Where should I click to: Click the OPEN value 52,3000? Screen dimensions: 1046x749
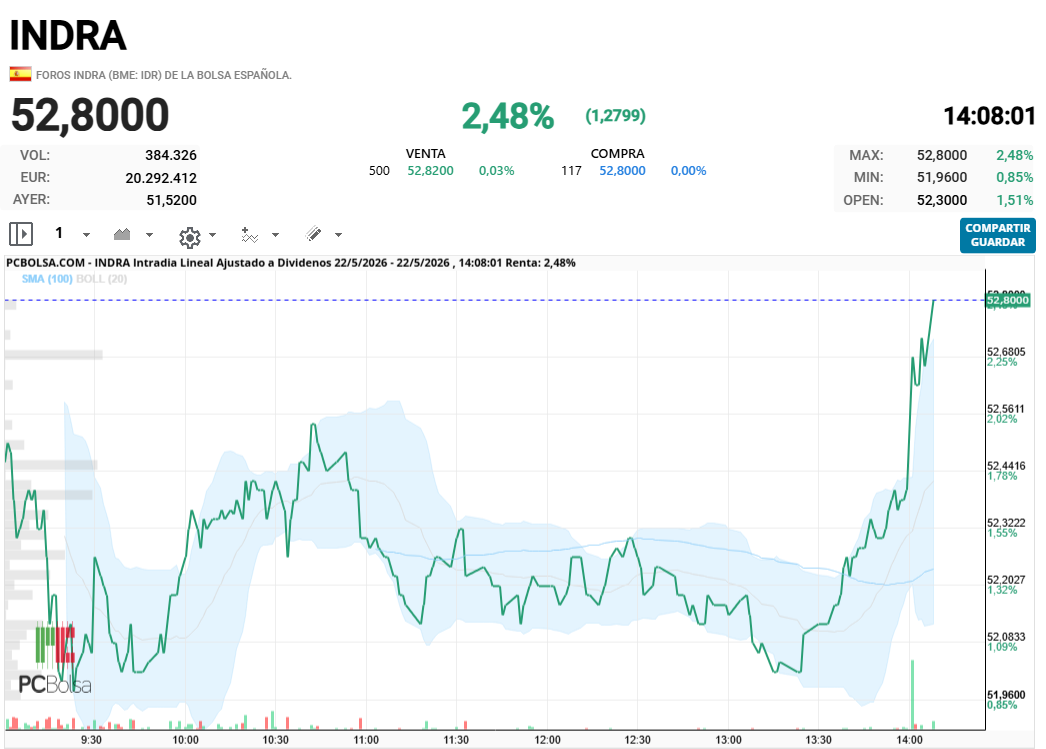click(x=942, y=200)
